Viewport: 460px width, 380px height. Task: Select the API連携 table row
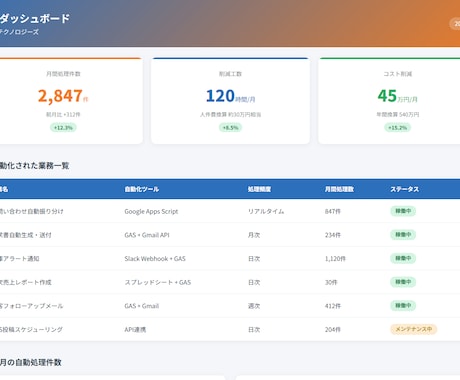pyautogui.click(x=230, y=329)
